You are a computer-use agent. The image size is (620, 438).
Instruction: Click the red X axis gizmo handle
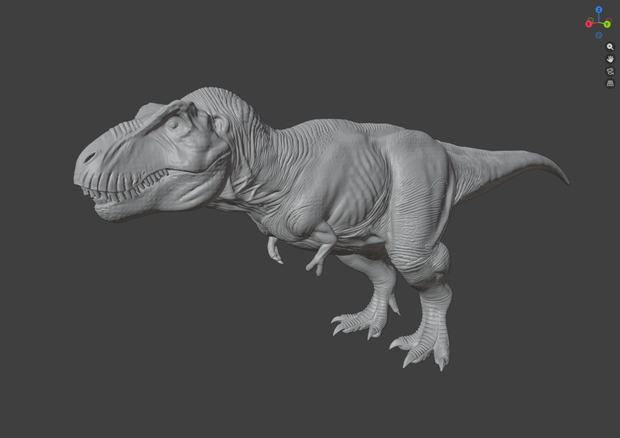588,24
